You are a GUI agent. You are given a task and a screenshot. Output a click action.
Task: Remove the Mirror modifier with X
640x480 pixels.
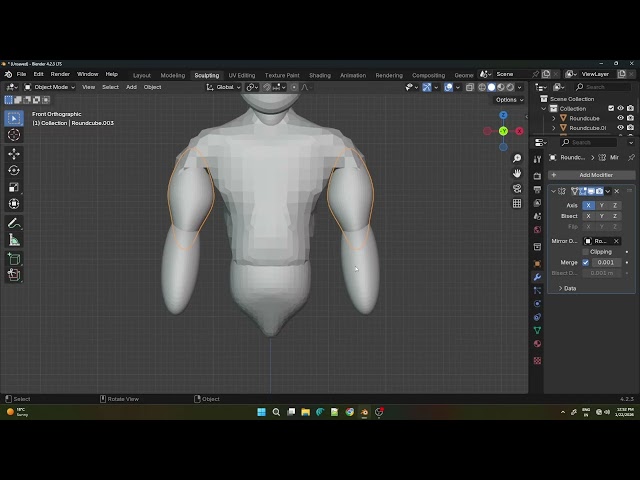coord(617,191)
